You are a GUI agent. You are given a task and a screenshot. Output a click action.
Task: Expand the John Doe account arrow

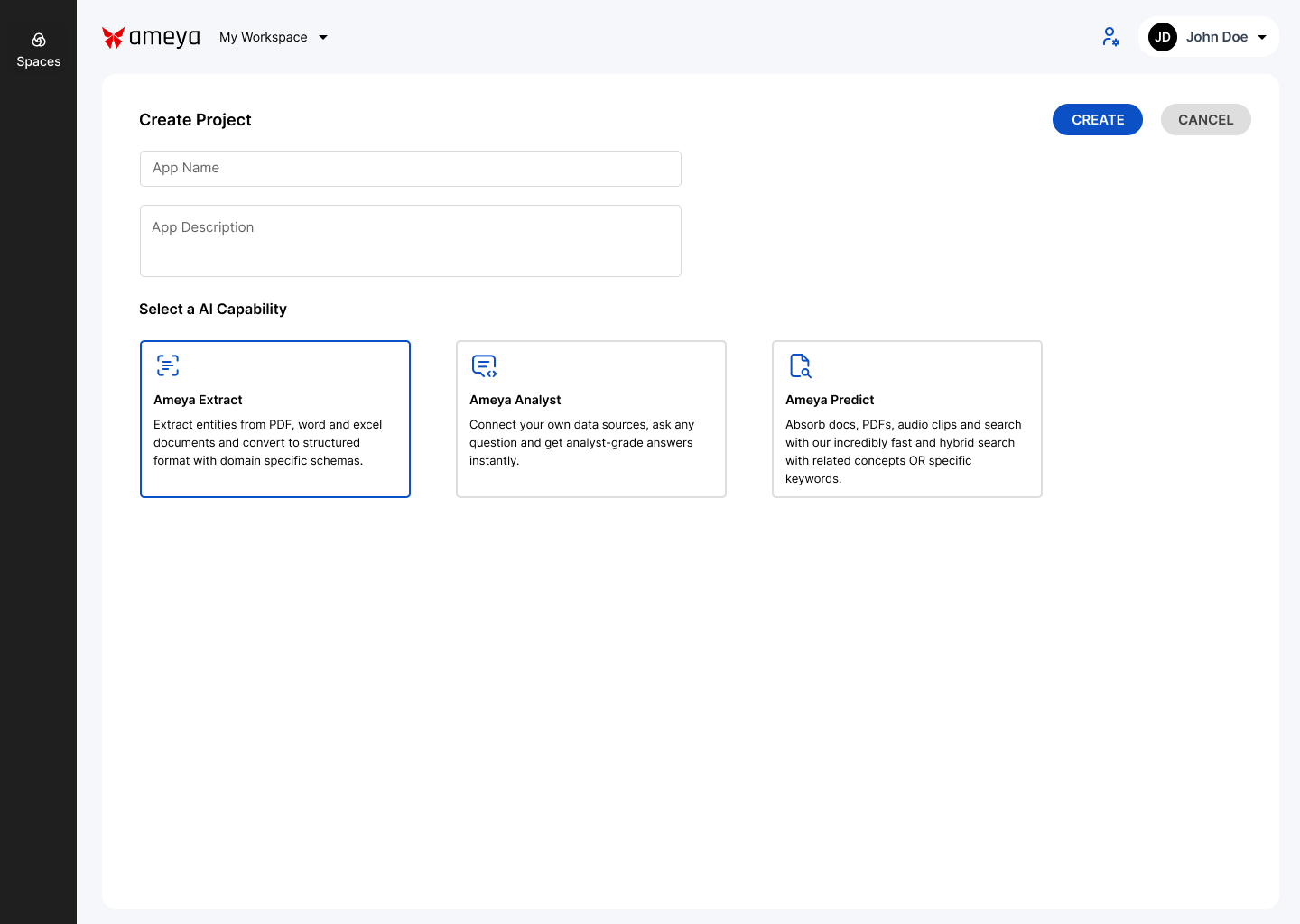[1262, 38]
